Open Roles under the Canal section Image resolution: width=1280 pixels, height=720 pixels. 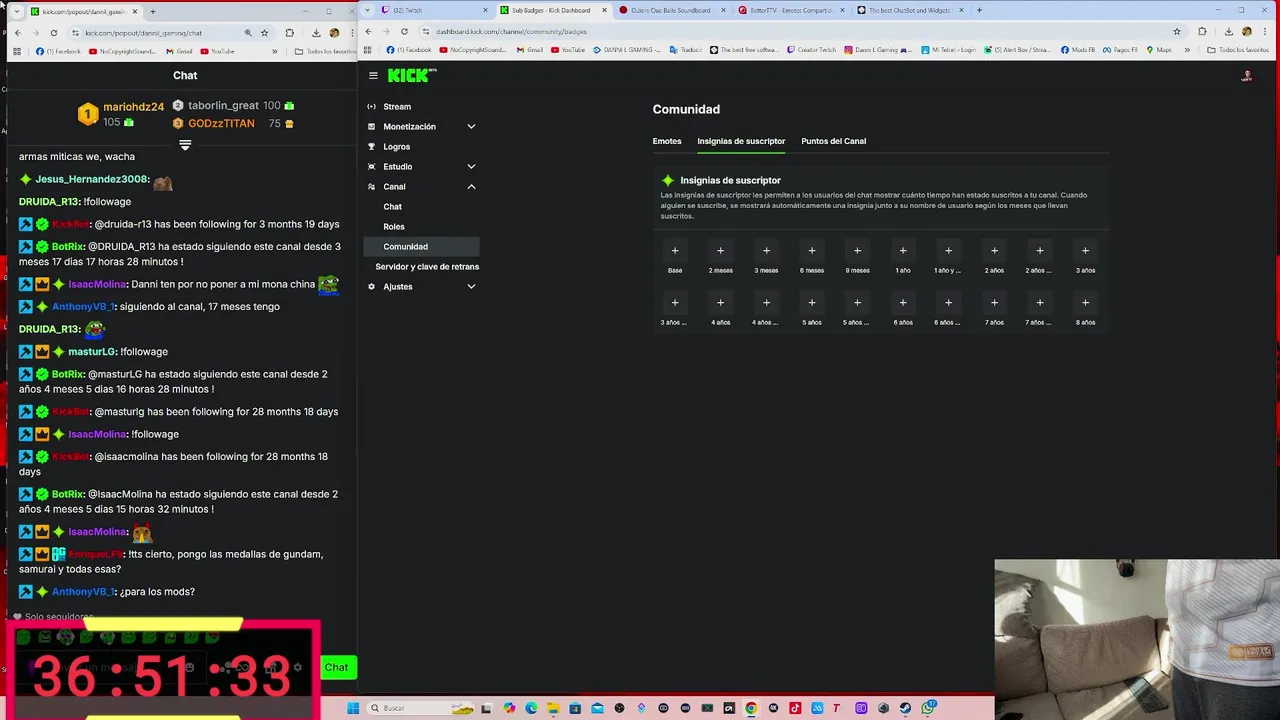[x=394, y=227]
